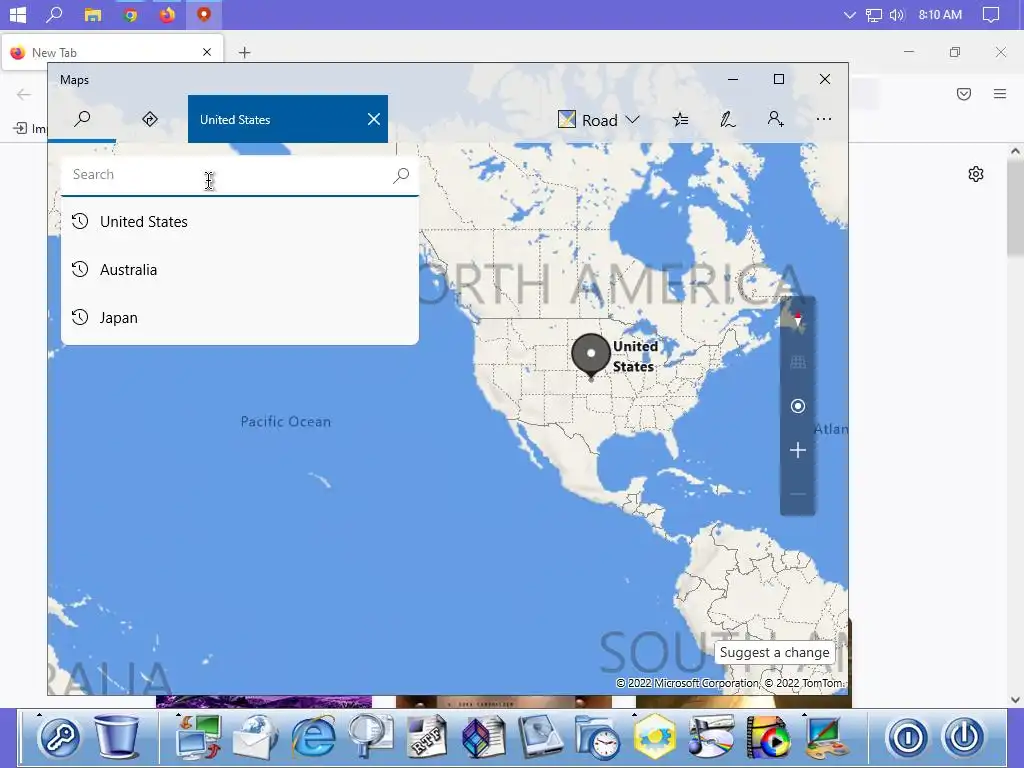Click the network computers dock icon
The image size is (1024, 768).
[x=199, y=737]
